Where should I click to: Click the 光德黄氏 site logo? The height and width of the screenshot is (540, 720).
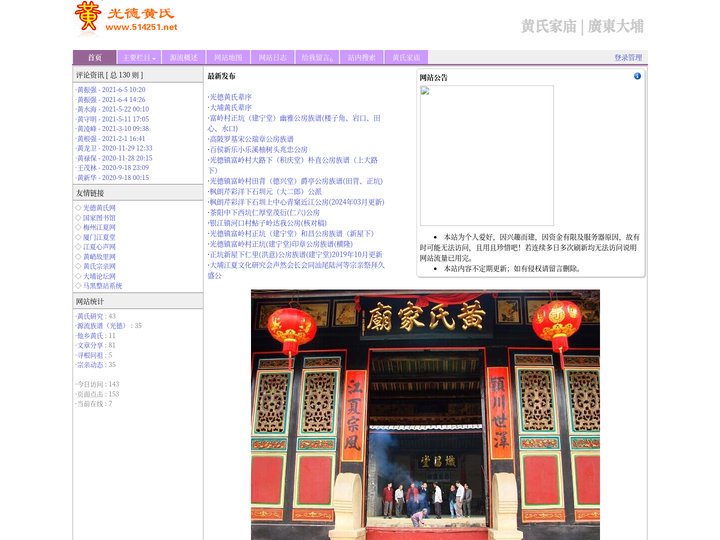coord(126,18)
